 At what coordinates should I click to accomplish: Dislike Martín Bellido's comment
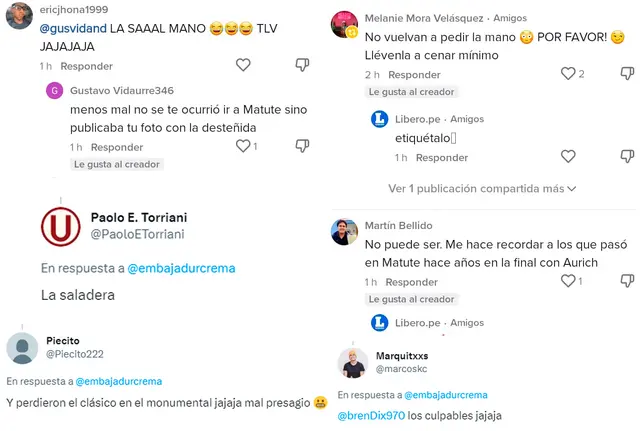pos(628,281)
